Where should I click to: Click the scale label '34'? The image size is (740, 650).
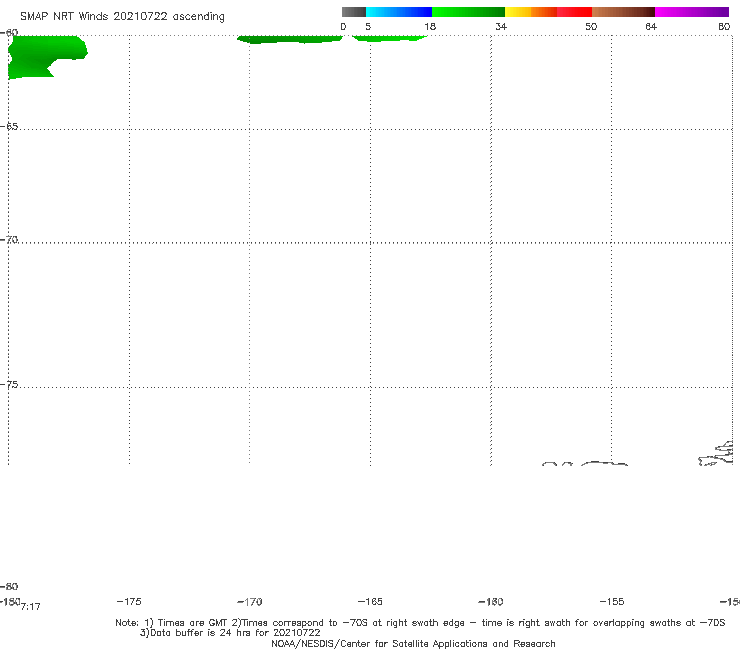coord(501,27)
